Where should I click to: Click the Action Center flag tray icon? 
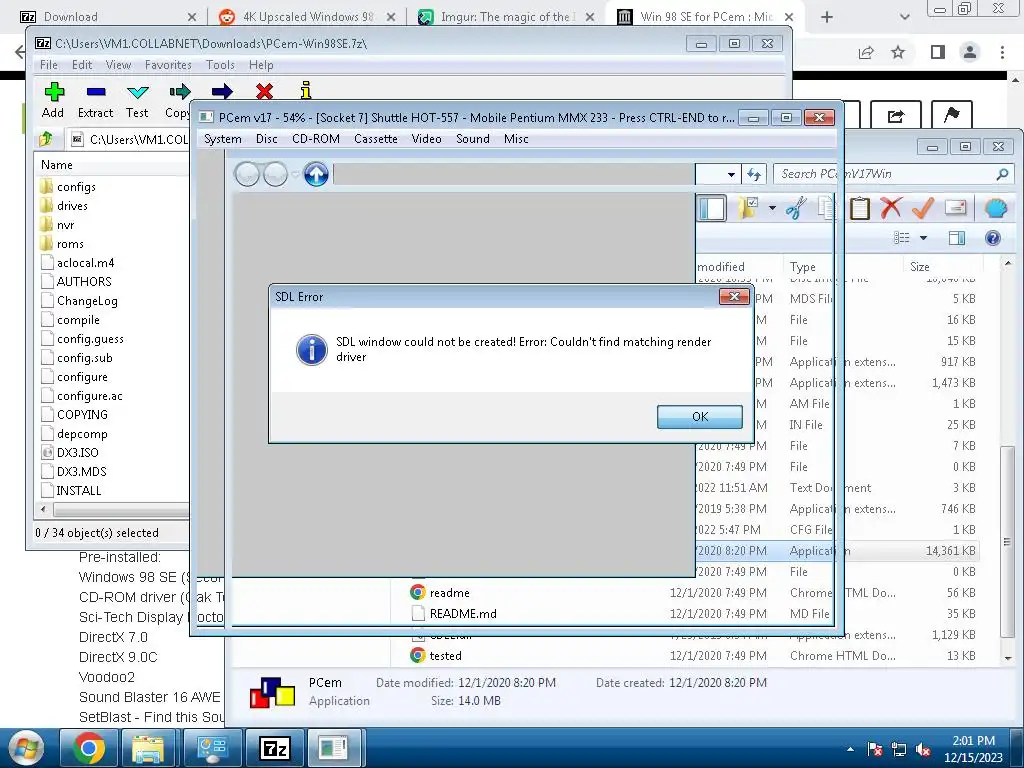click(x=874, y=749)
